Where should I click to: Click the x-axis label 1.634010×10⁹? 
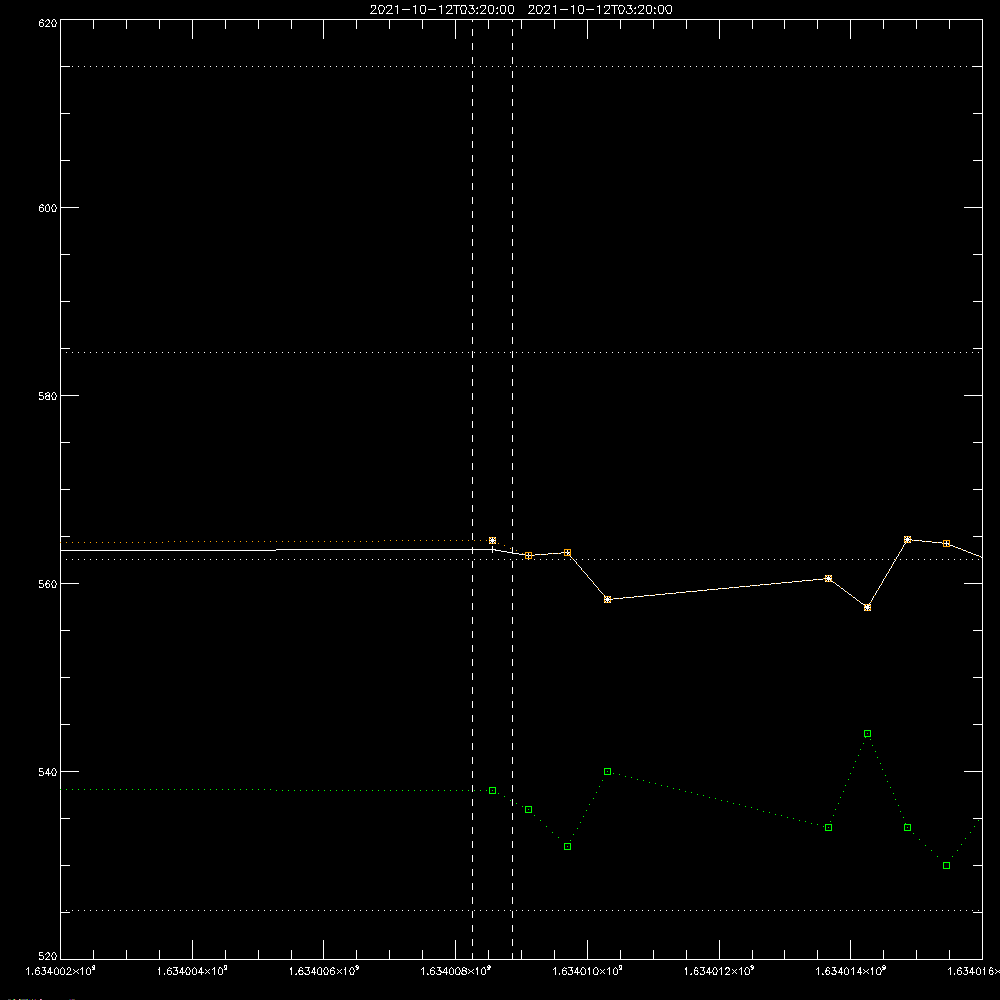tap(588, 971)
